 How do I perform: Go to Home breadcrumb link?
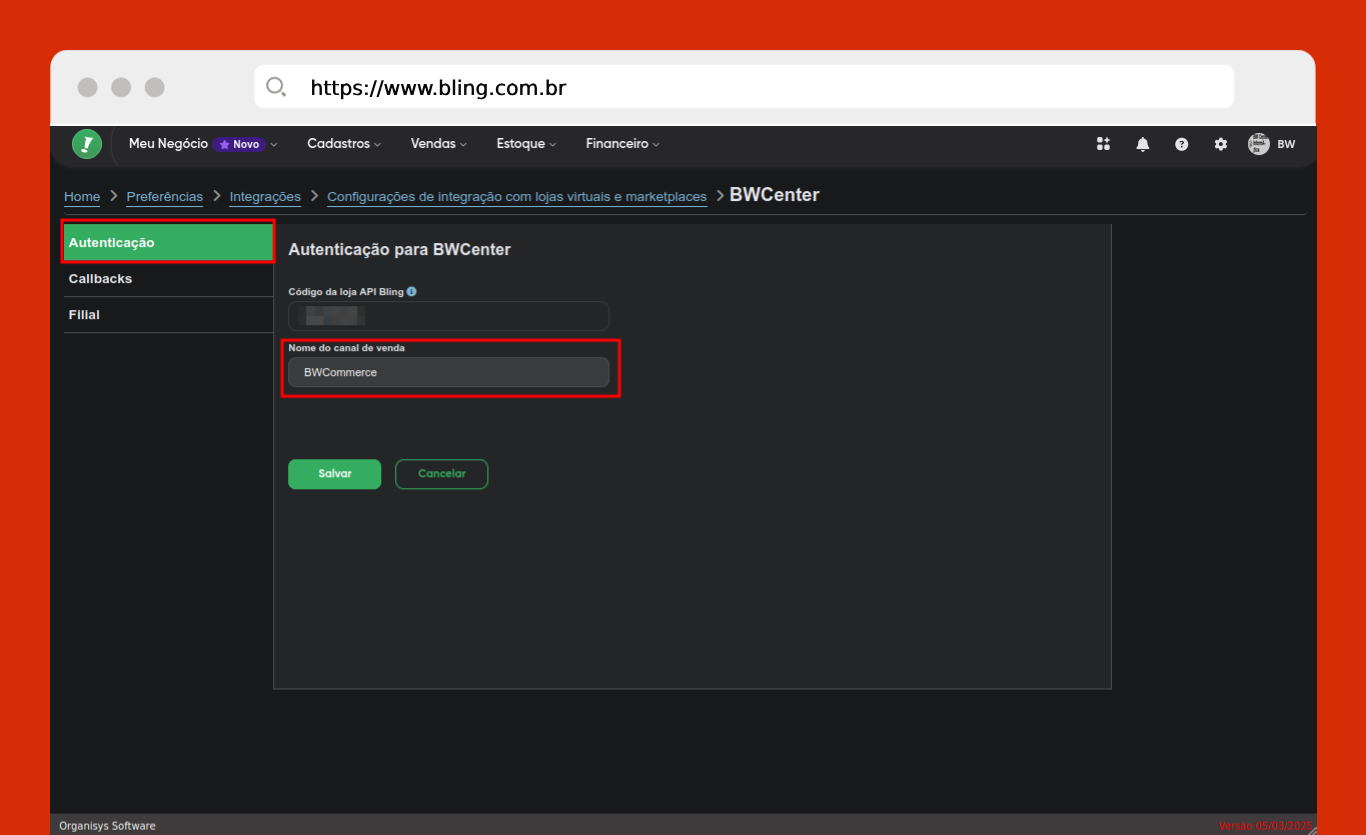coord(82,197)
